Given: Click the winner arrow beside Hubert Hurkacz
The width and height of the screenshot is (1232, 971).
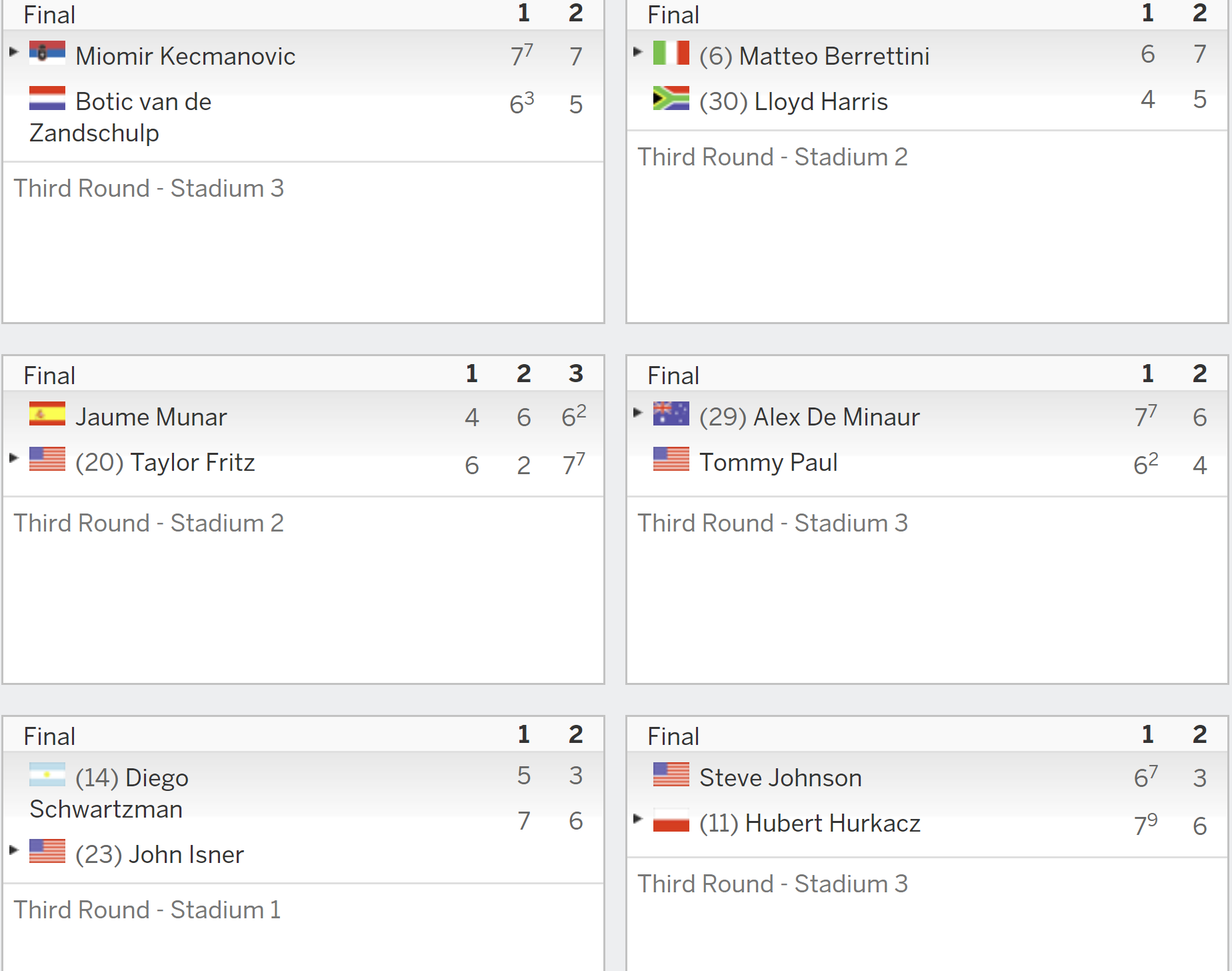Looking at the screenshot, I should (x=637, y=818).
